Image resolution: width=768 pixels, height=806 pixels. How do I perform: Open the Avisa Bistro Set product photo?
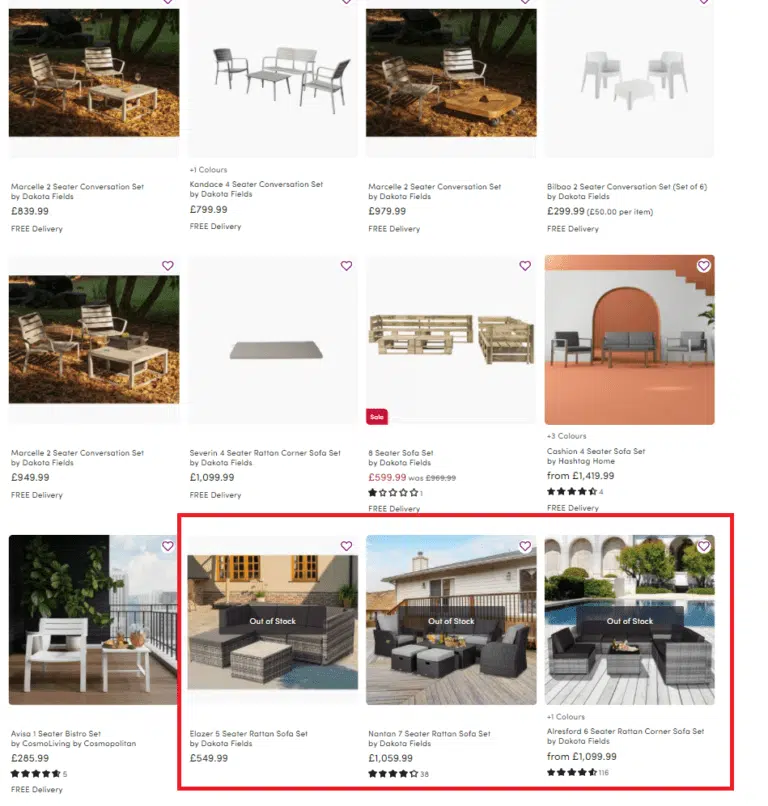click(x=93, y=620)
